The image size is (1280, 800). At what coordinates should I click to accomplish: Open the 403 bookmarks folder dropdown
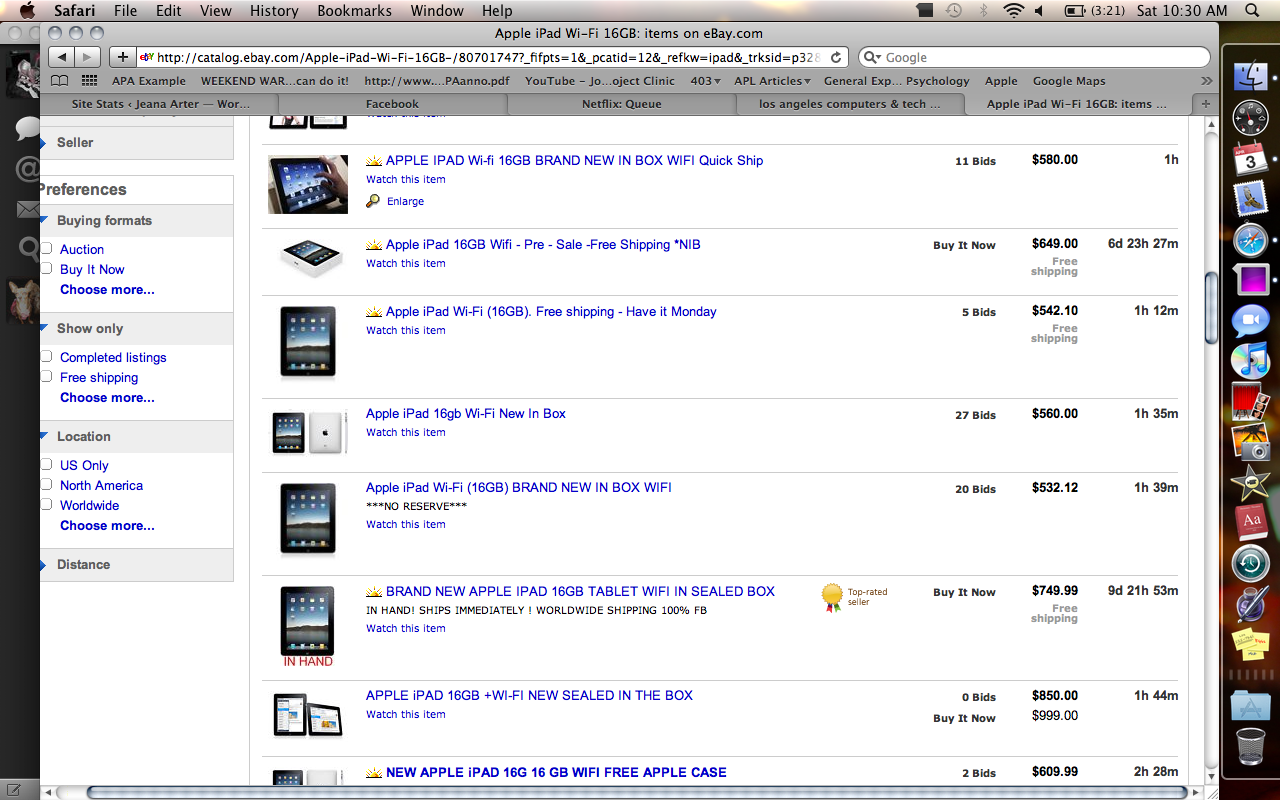pyautogui.click(x=705, y=81)
